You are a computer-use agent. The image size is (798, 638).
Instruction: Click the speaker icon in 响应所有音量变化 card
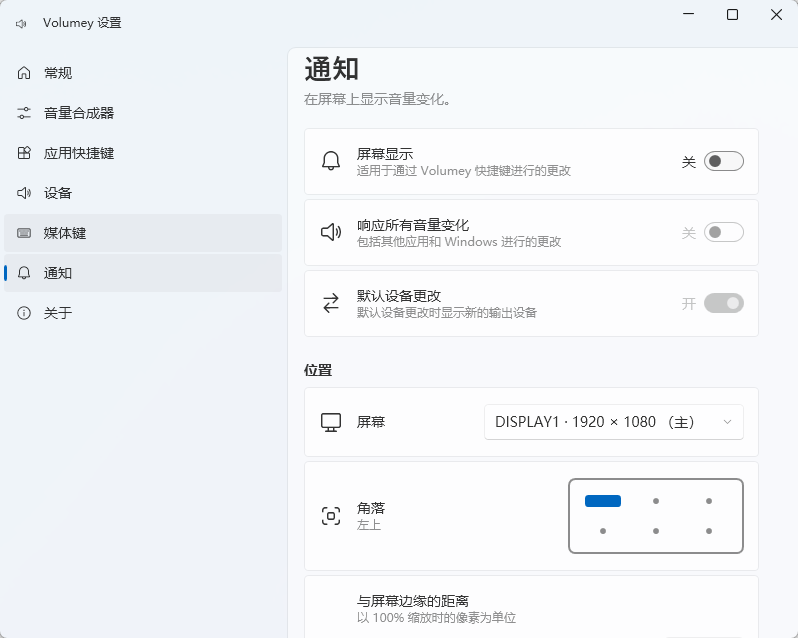(331, 232)
